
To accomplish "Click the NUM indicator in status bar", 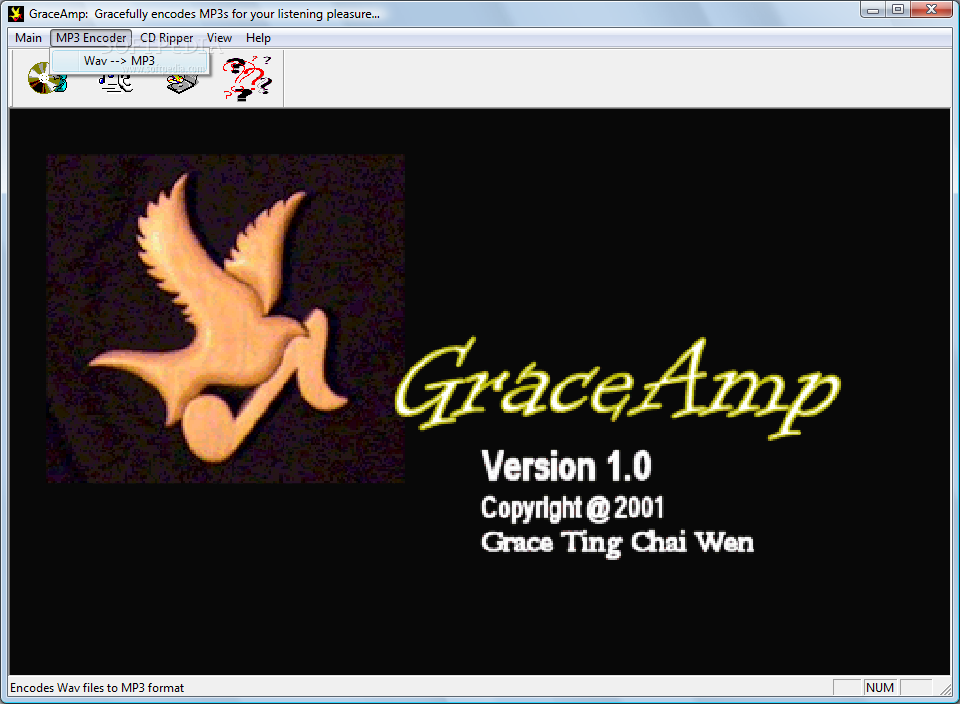I will coord(880,687).
